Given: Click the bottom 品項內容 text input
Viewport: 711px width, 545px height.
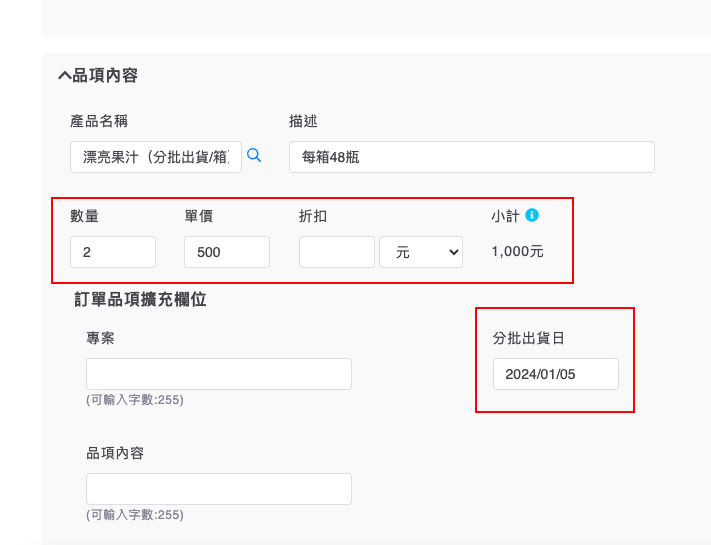Looking at the screenshot, I should click(x=218, y=489).
